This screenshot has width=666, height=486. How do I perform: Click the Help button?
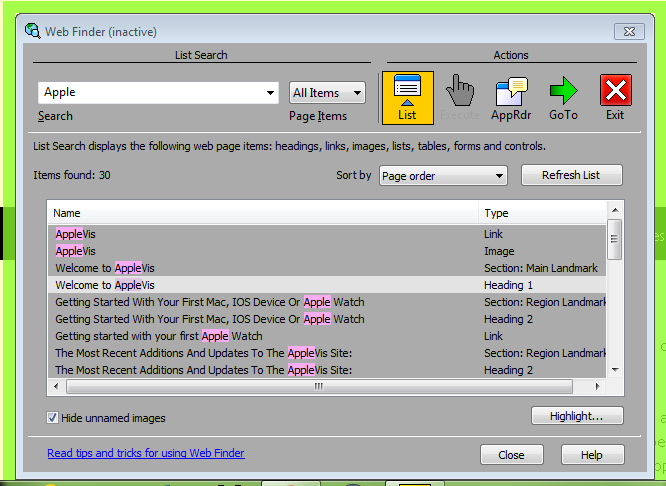tap(592, 455)
